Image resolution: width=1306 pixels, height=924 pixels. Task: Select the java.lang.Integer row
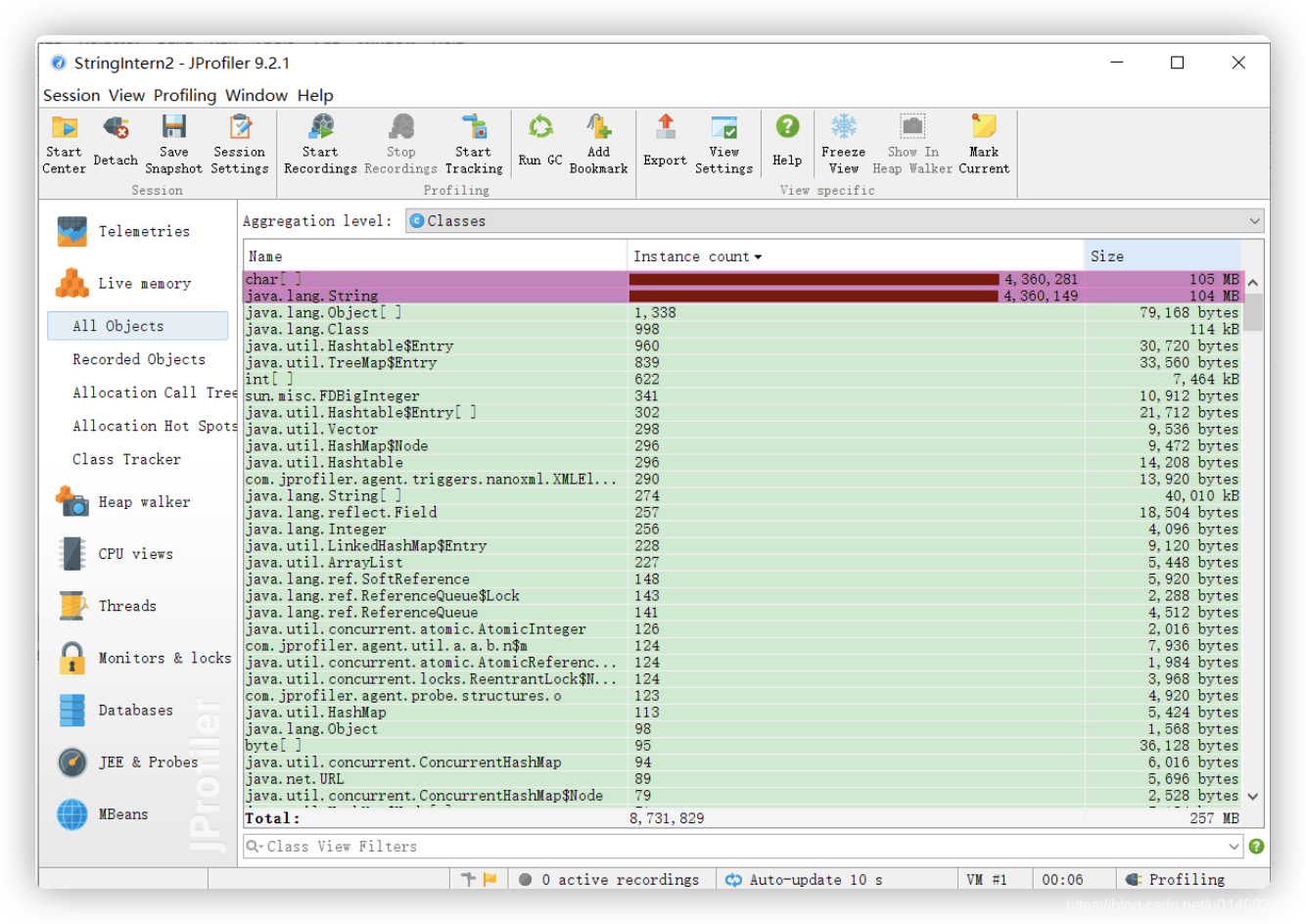[744, 529]
